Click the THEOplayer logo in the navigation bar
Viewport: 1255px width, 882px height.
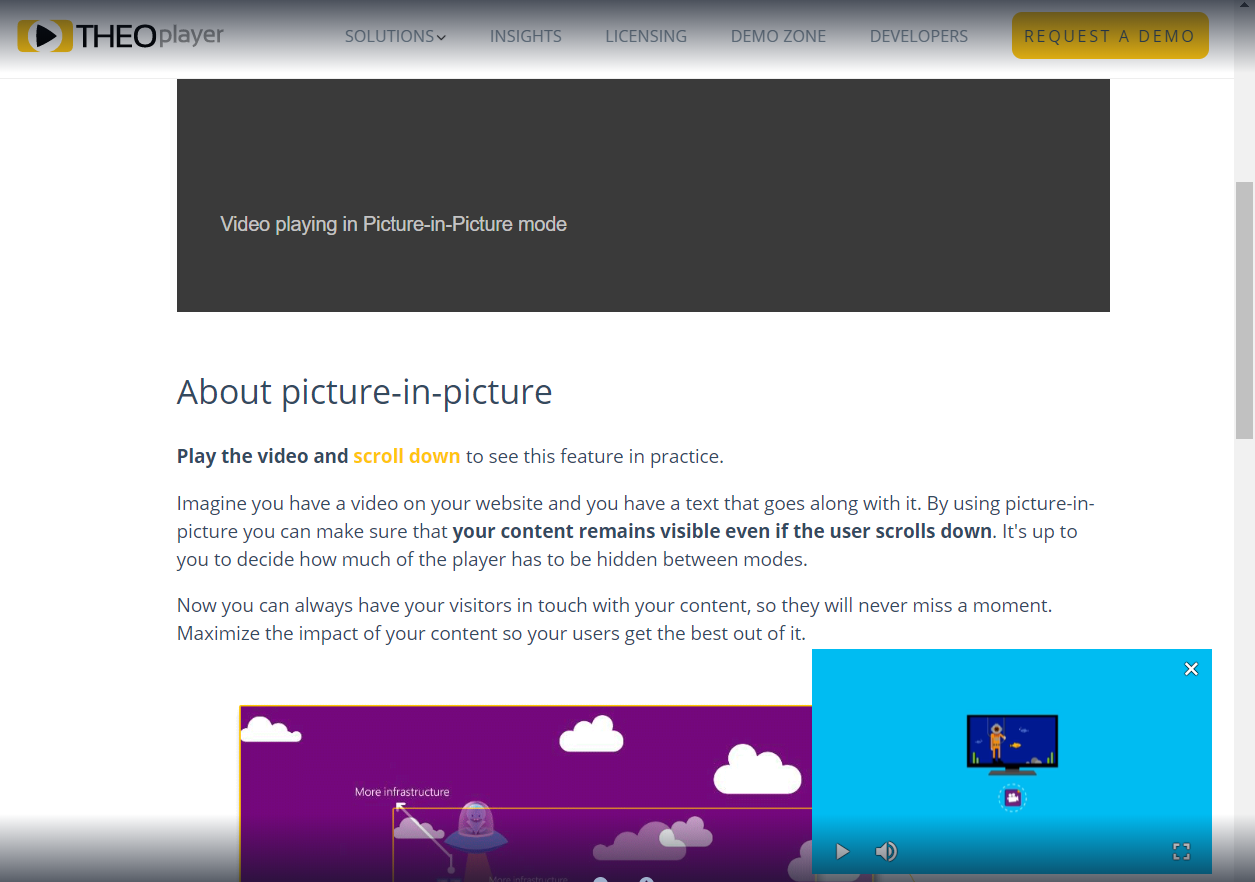120,34
